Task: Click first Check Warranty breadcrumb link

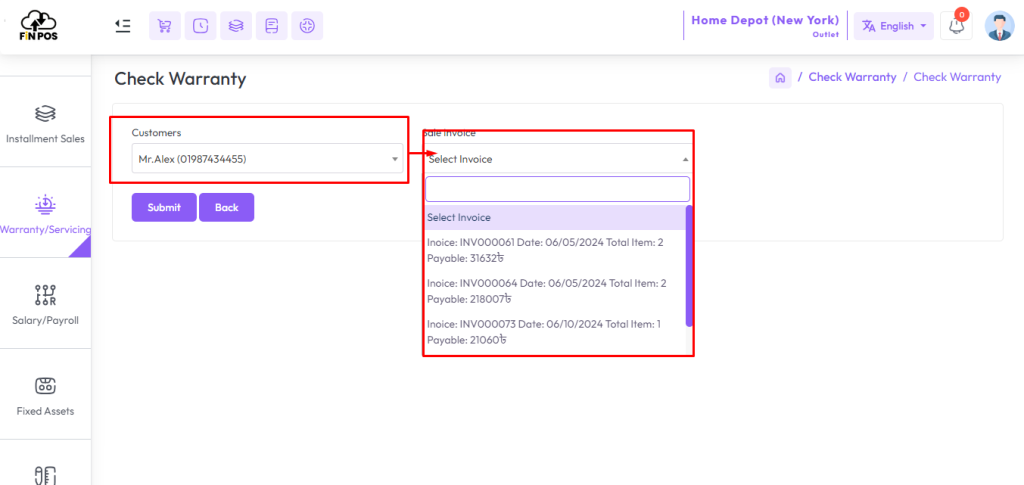Action: point(852,77)
